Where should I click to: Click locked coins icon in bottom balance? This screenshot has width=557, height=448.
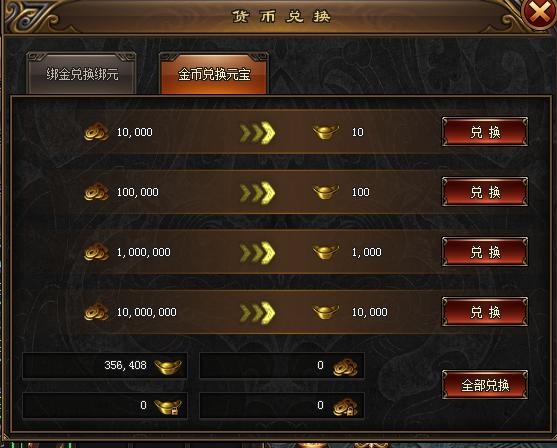click(x=345, y=407)
